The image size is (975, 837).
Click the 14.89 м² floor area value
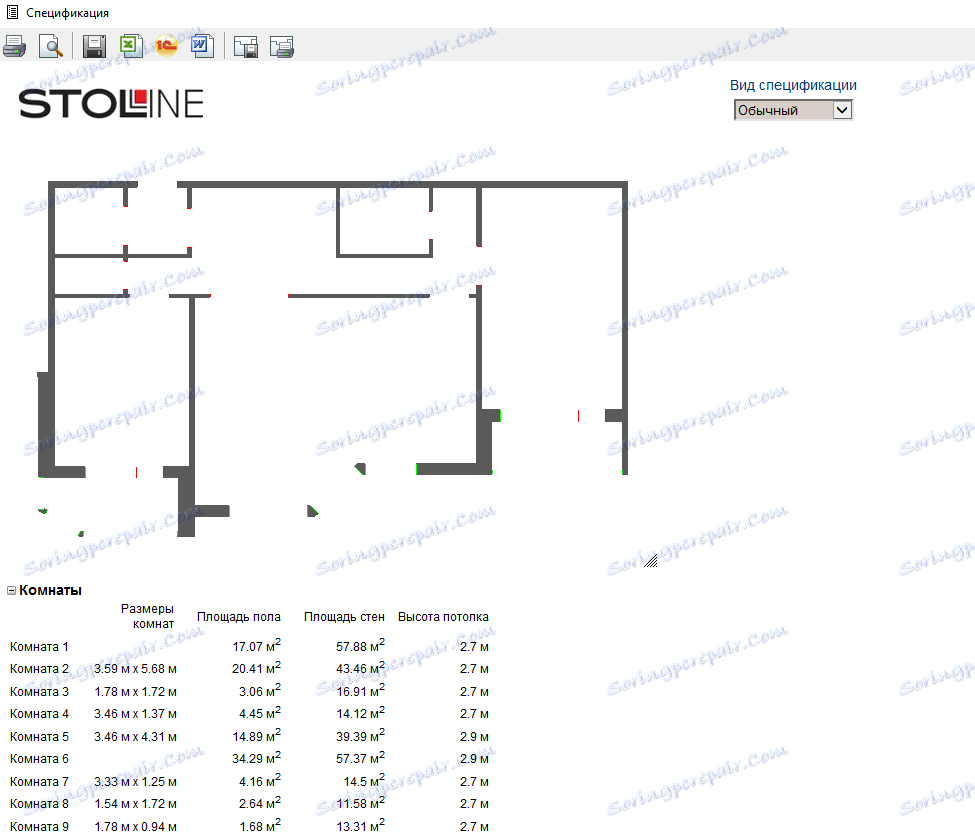pyautogui.click(x=256, y=736)
